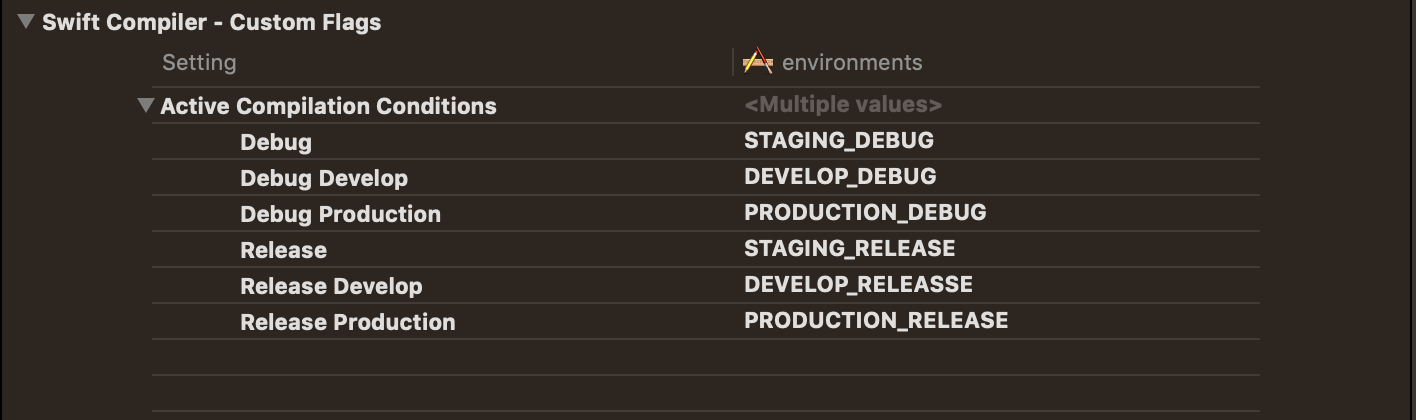Collapse the Swift Compiler - Custom Flags section

(26, 21)
